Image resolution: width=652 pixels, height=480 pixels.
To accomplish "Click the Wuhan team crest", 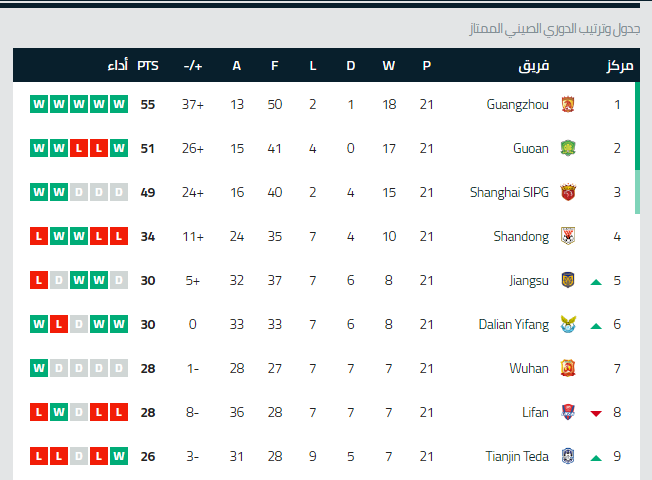I will 567,368.
